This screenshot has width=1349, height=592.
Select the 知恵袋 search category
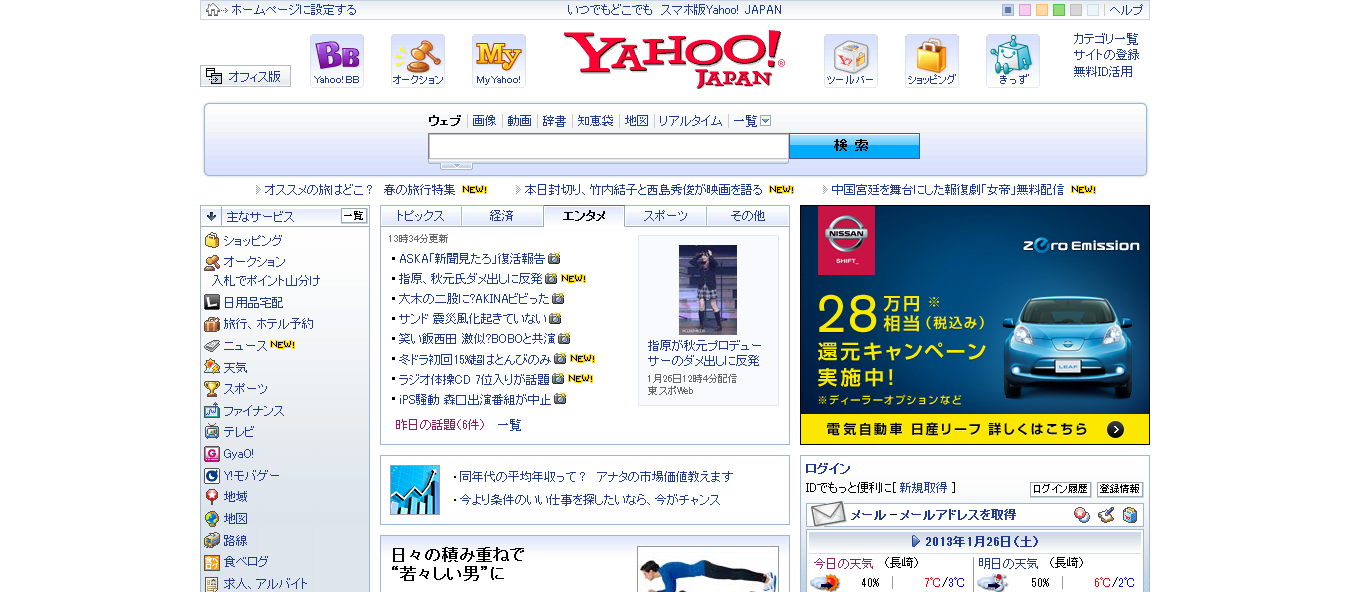(595, 121)
